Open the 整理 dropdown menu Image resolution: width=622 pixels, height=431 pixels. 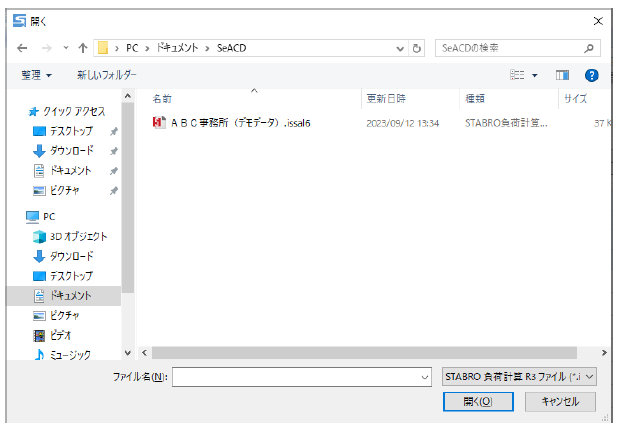coord(36,75)
